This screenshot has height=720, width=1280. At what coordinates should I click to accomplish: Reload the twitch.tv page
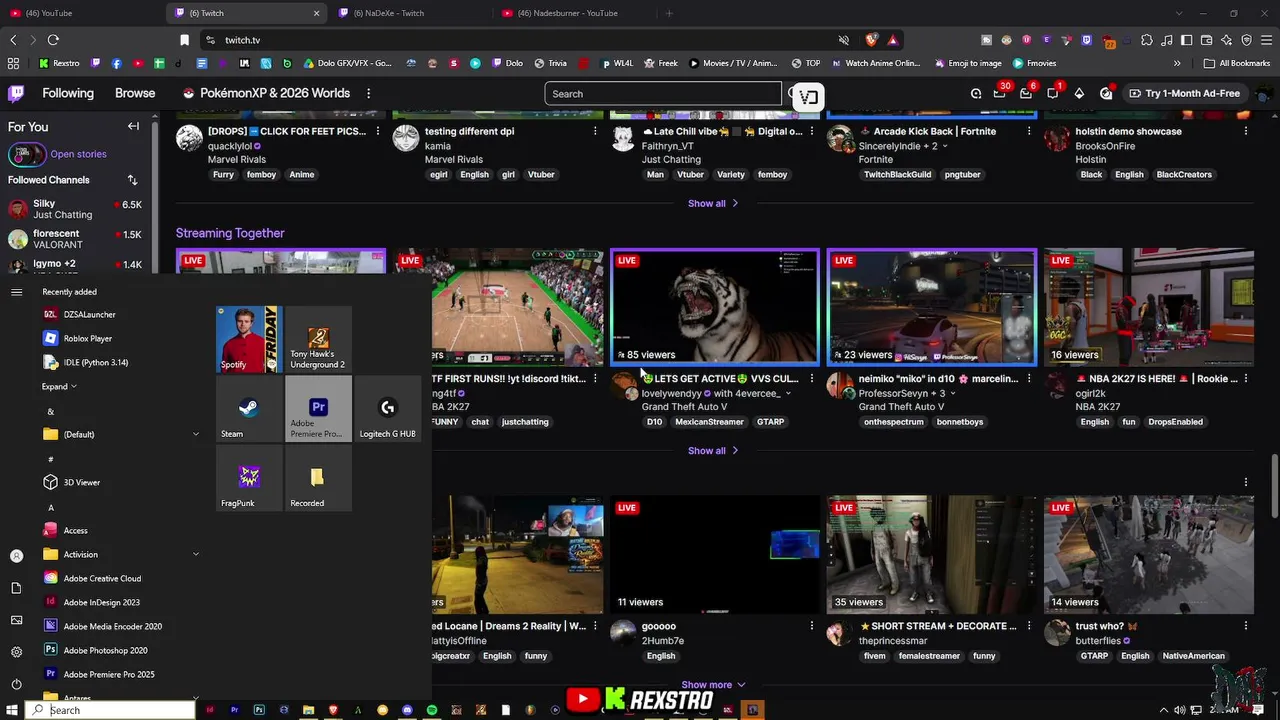(x=53, y=40)
